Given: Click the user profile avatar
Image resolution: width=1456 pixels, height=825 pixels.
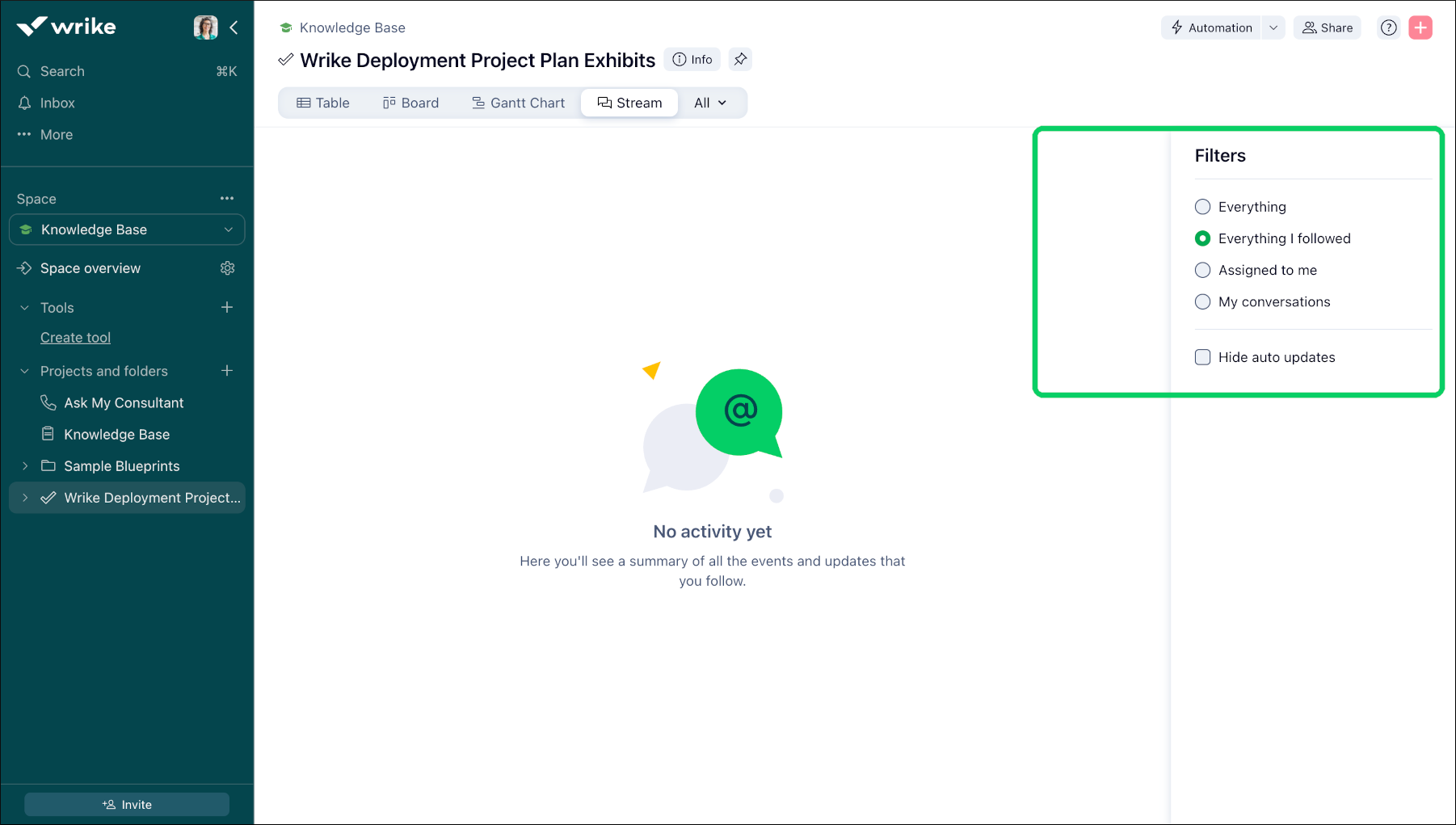Looking at the screenshot, I should click(205, 27).
